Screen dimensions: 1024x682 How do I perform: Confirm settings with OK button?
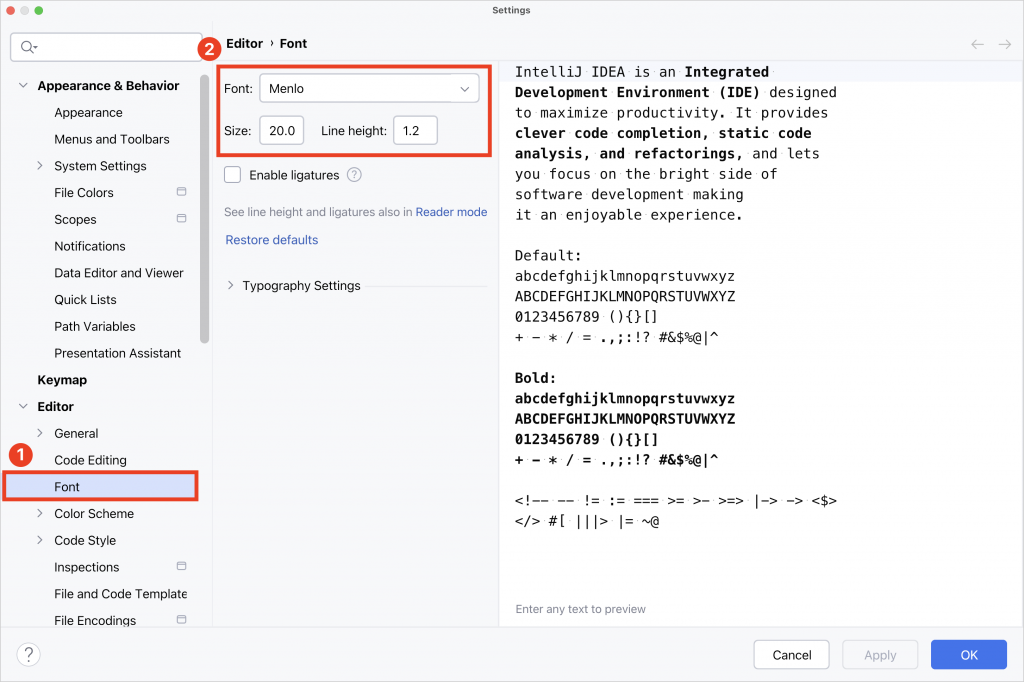tap(968, 655)
